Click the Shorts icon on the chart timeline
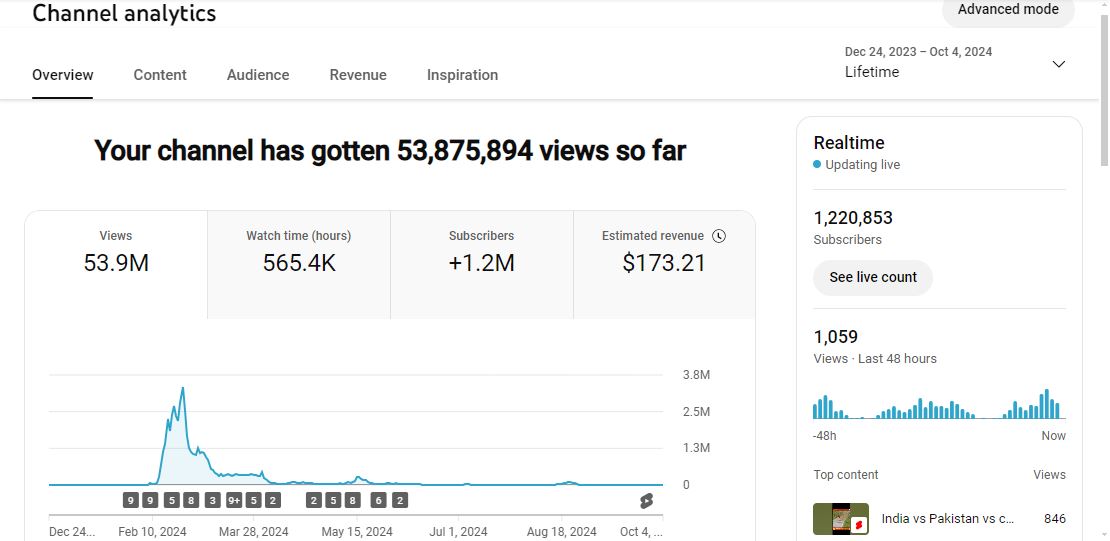 pos(646,501)
